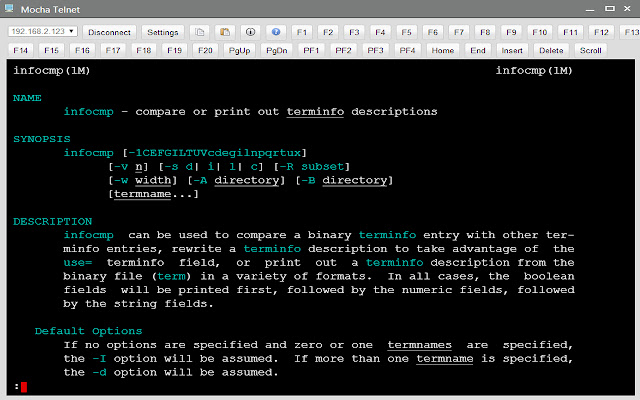Send the F6 key
Viewport: 640px width, 400px height.
tap(433, 32)
